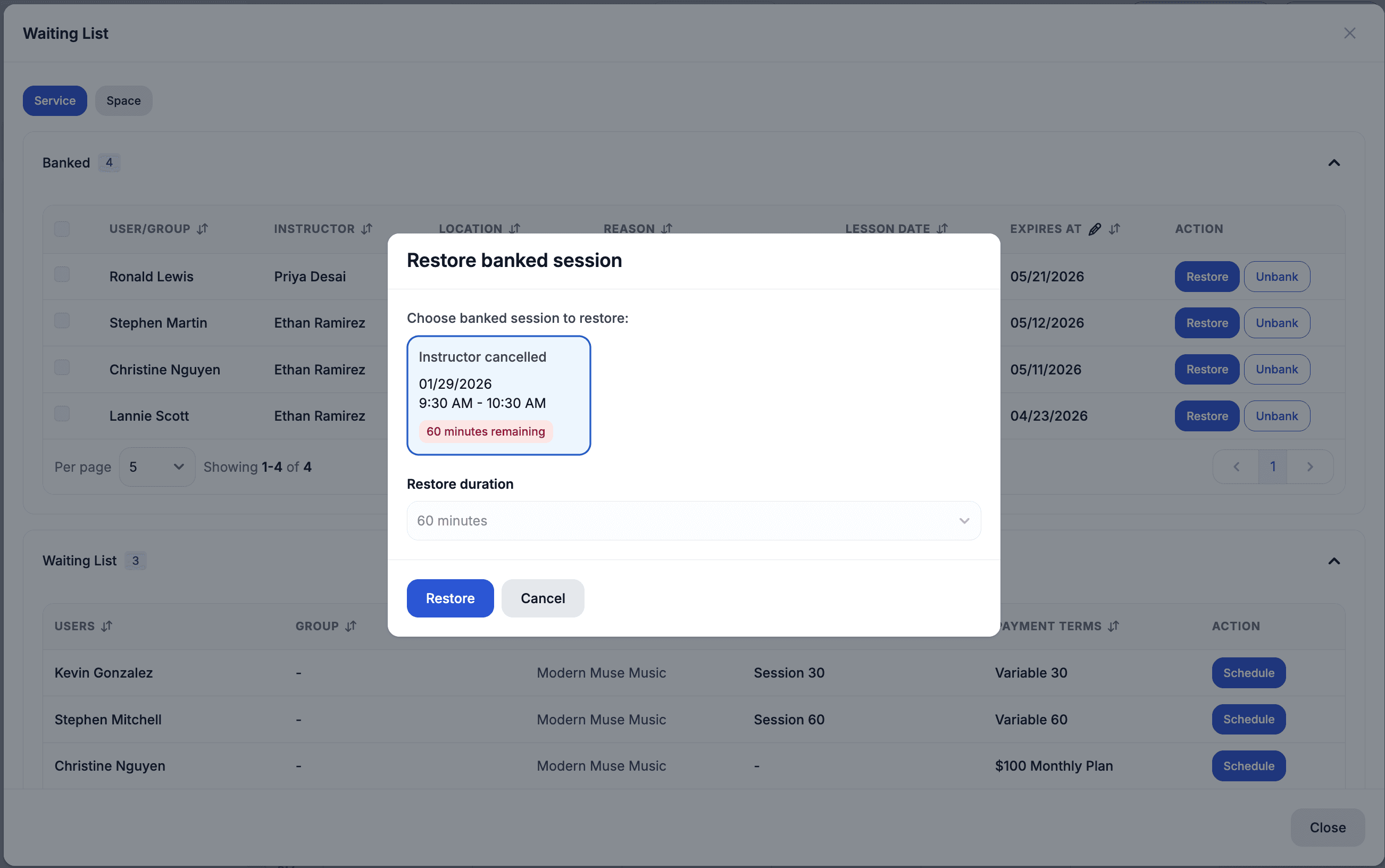Go to next page arrow in Banked table
The width and height of the screenshot is (1385, 868).
tap(1310, 467)
